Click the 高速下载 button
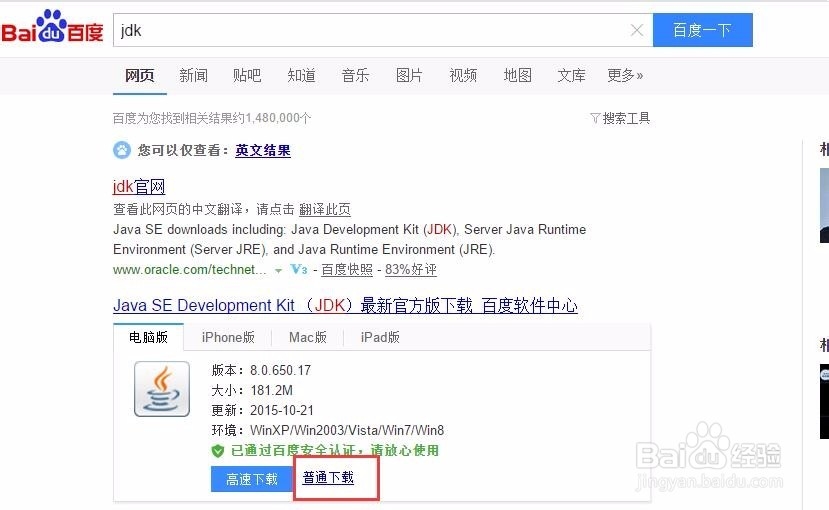The width and height of the screenshot is (829, 510). click(252, 479)
